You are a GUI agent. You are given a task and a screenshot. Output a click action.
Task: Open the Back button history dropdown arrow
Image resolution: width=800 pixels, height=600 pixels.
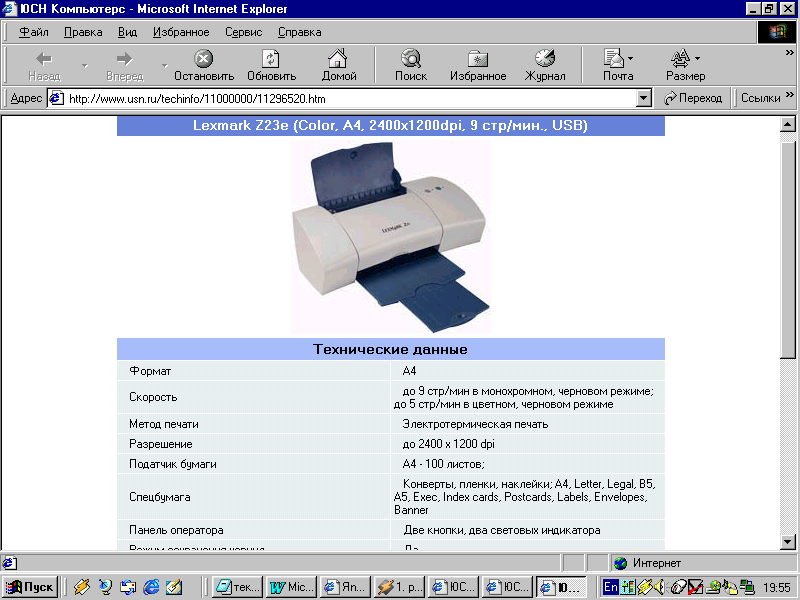coord(85,65)
